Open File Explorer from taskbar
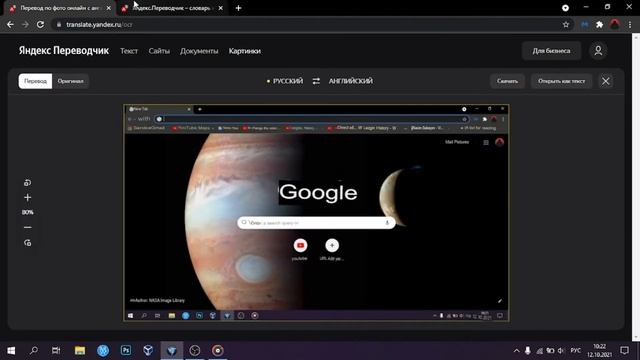The image size is (640, 360). coord(80,351)
